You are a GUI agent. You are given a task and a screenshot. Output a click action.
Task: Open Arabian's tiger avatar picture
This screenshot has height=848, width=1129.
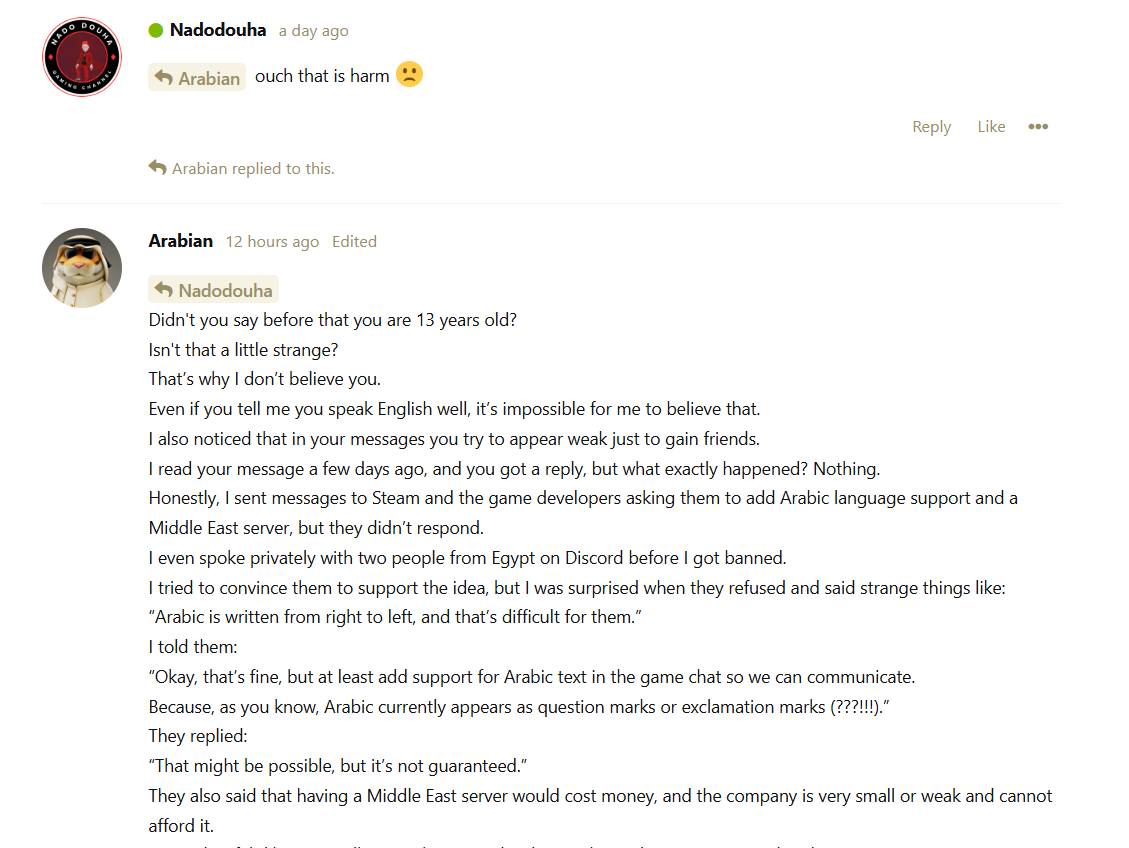pyautogui.click(x=82, y=268)
